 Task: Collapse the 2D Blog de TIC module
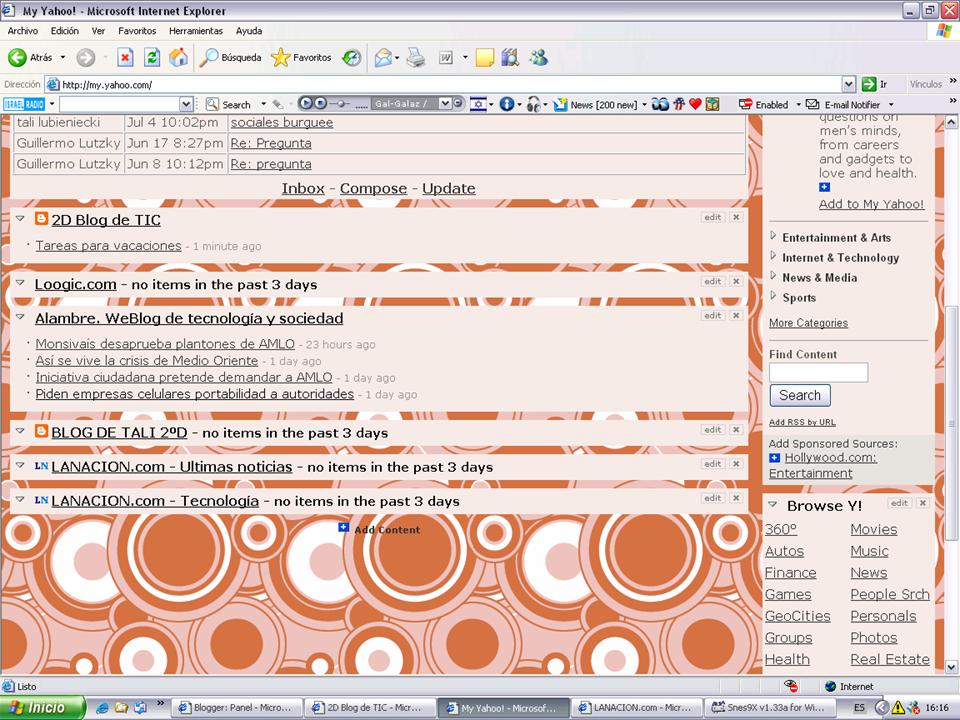tap(20, 218)
